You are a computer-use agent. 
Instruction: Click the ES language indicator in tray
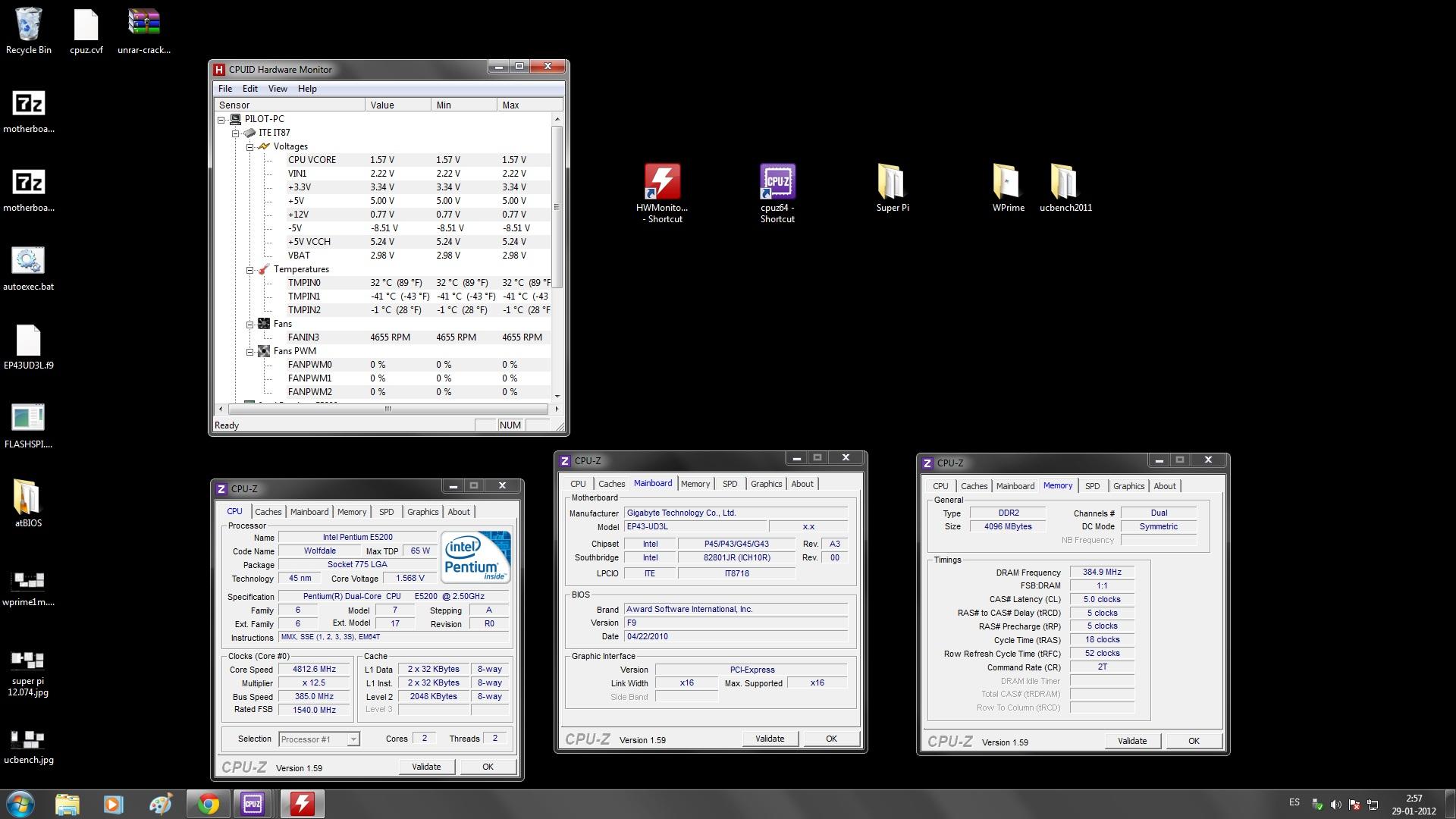(x=1294, y=802)
